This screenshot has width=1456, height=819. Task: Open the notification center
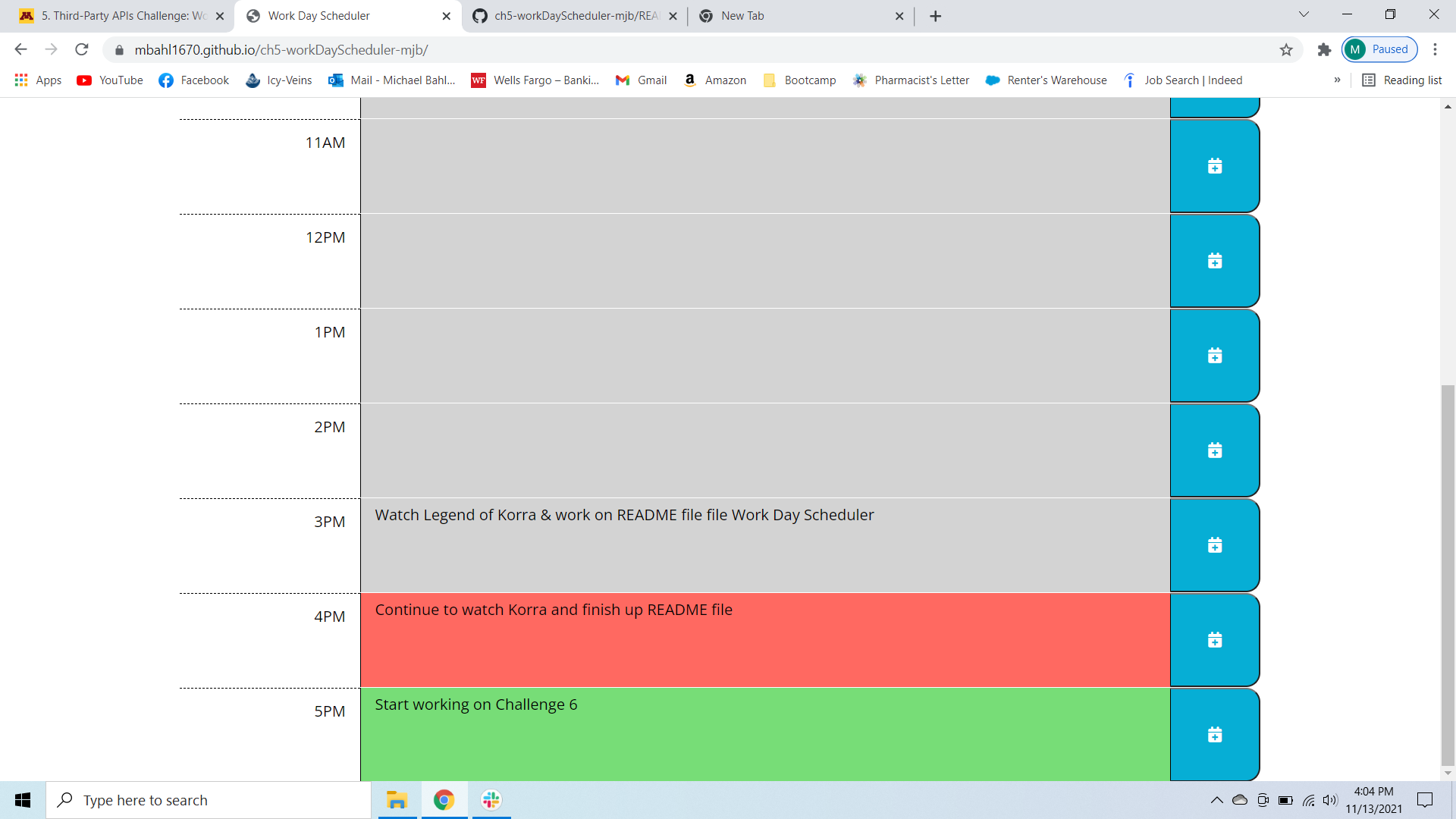coord(1425,800)
